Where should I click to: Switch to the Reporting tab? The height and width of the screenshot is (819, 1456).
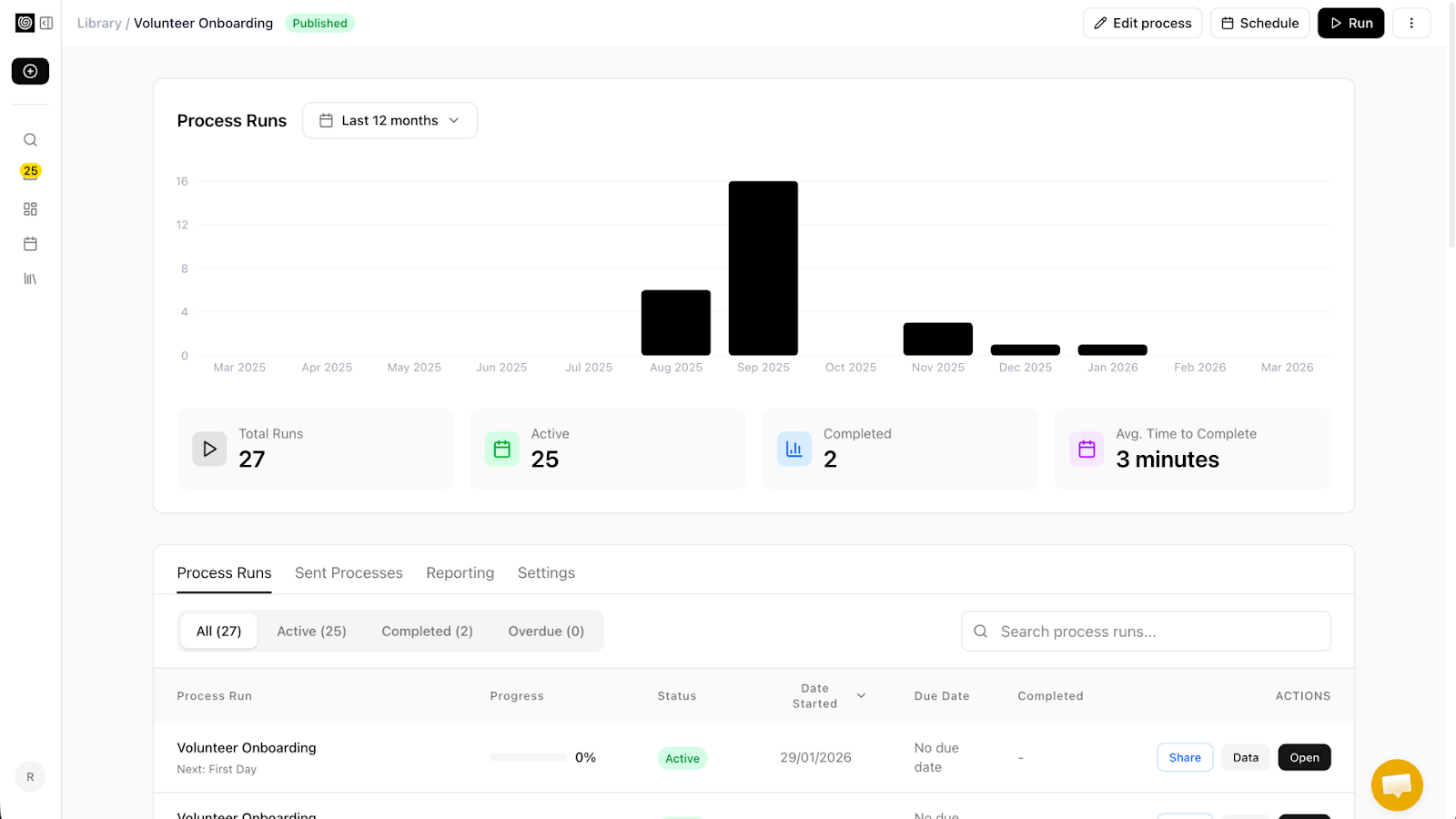(x=460, y=572)
